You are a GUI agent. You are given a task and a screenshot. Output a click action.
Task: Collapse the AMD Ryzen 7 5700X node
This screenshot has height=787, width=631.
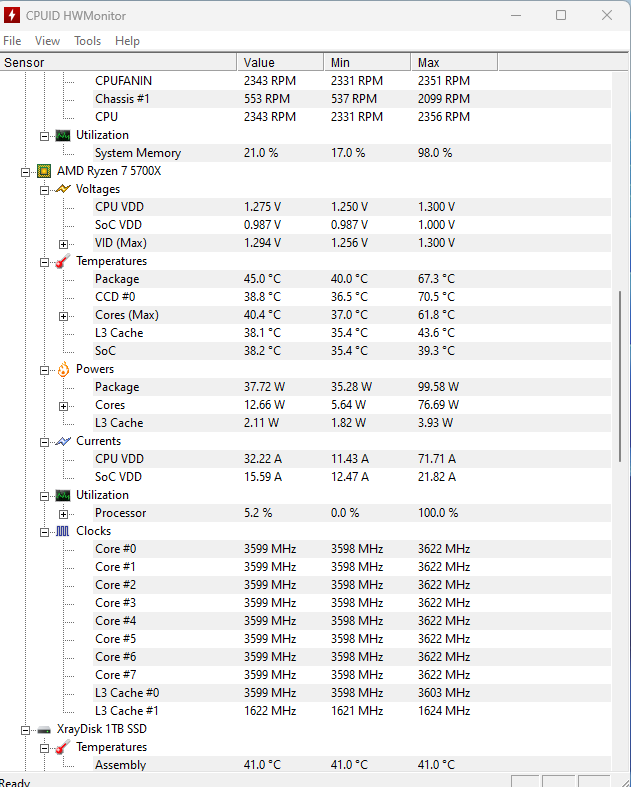[x=26, y=173]
